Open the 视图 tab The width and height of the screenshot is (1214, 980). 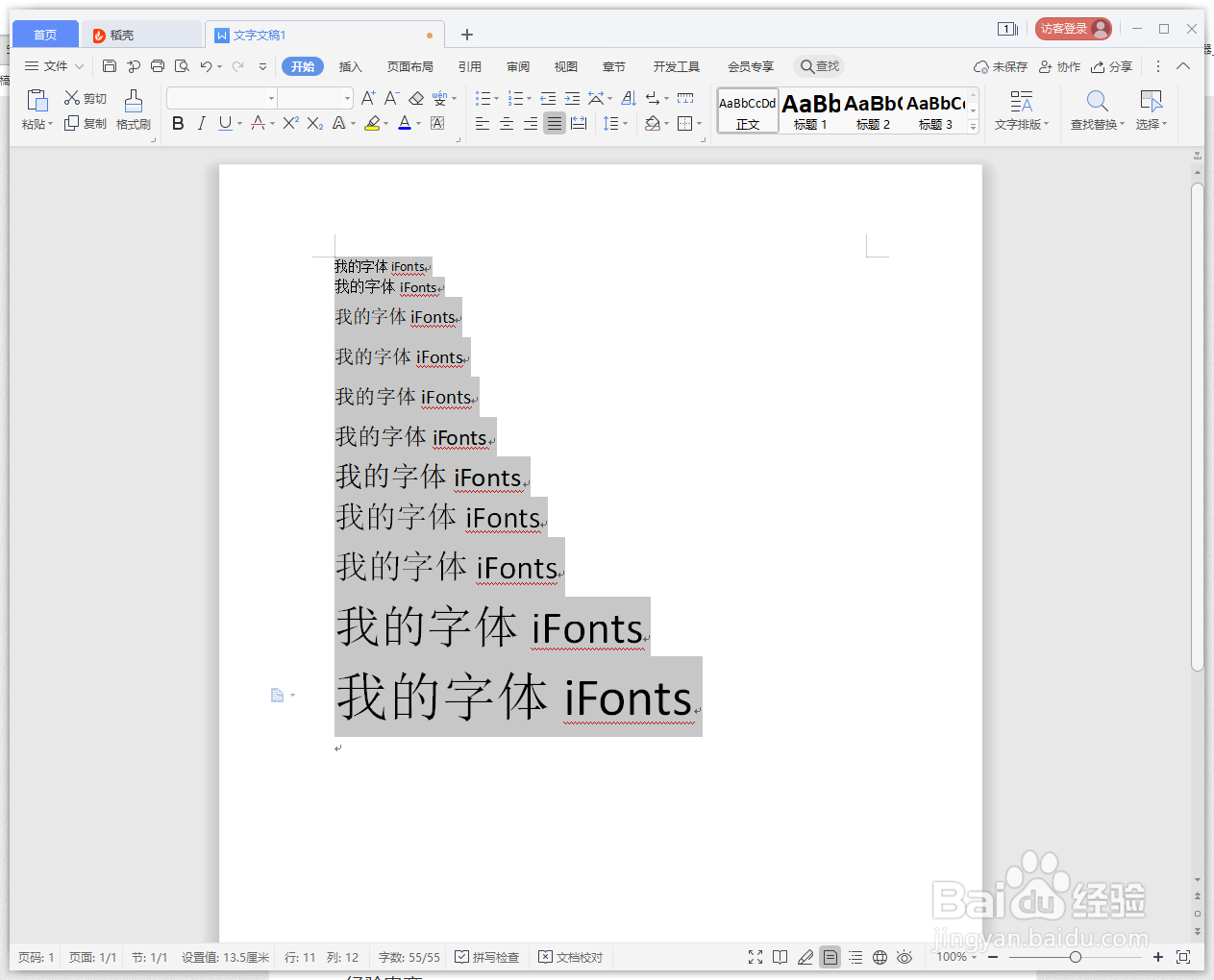pyautogui.click(x=566, y=66)
